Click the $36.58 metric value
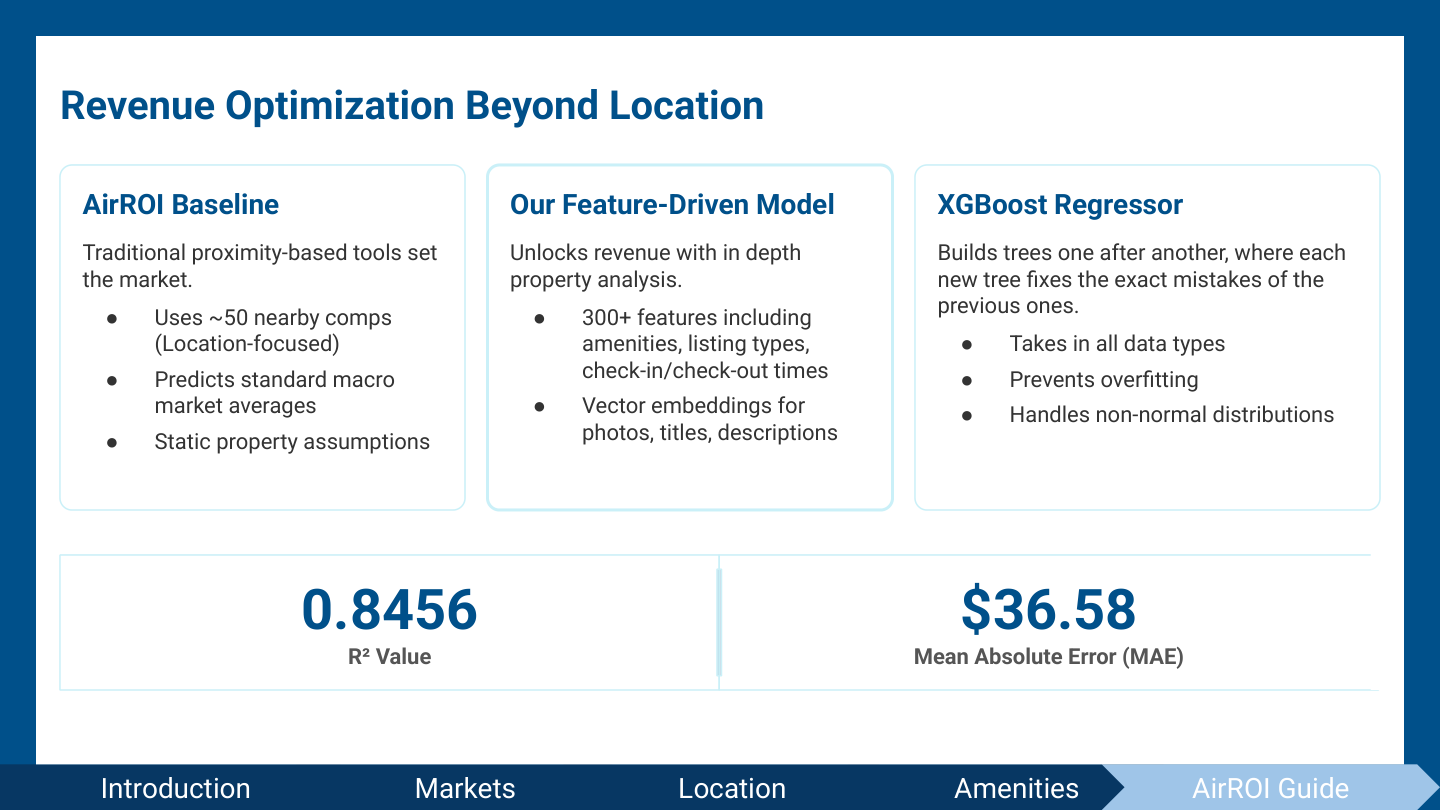The image size is (1440, 810). 1049,609
